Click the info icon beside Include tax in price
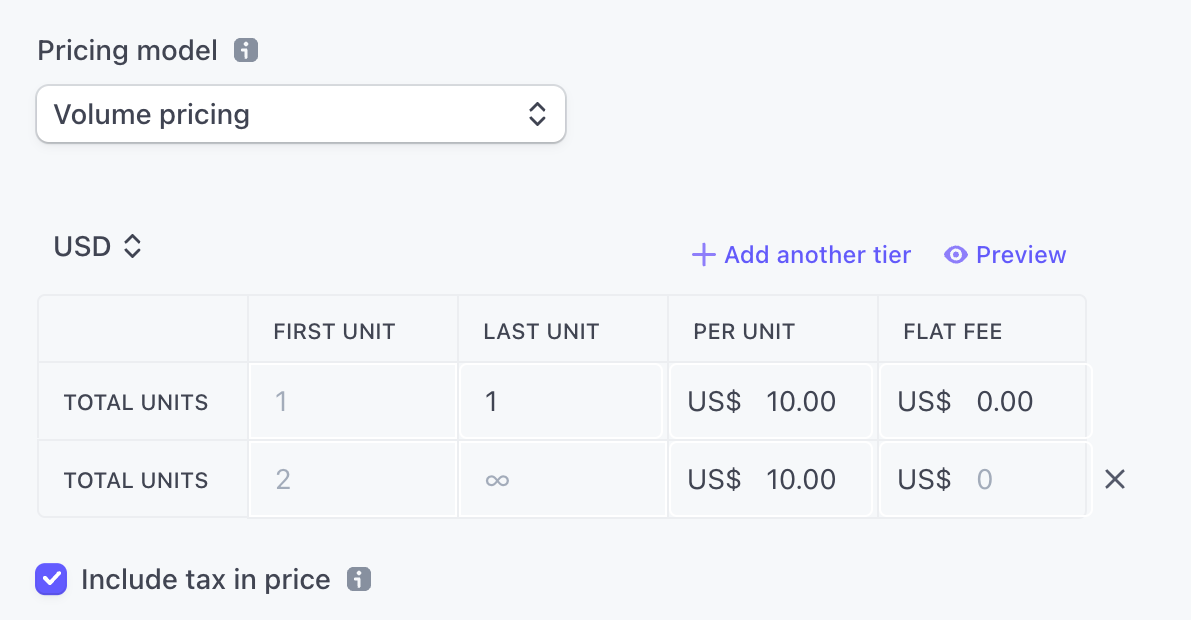 [x=359, y=580]
